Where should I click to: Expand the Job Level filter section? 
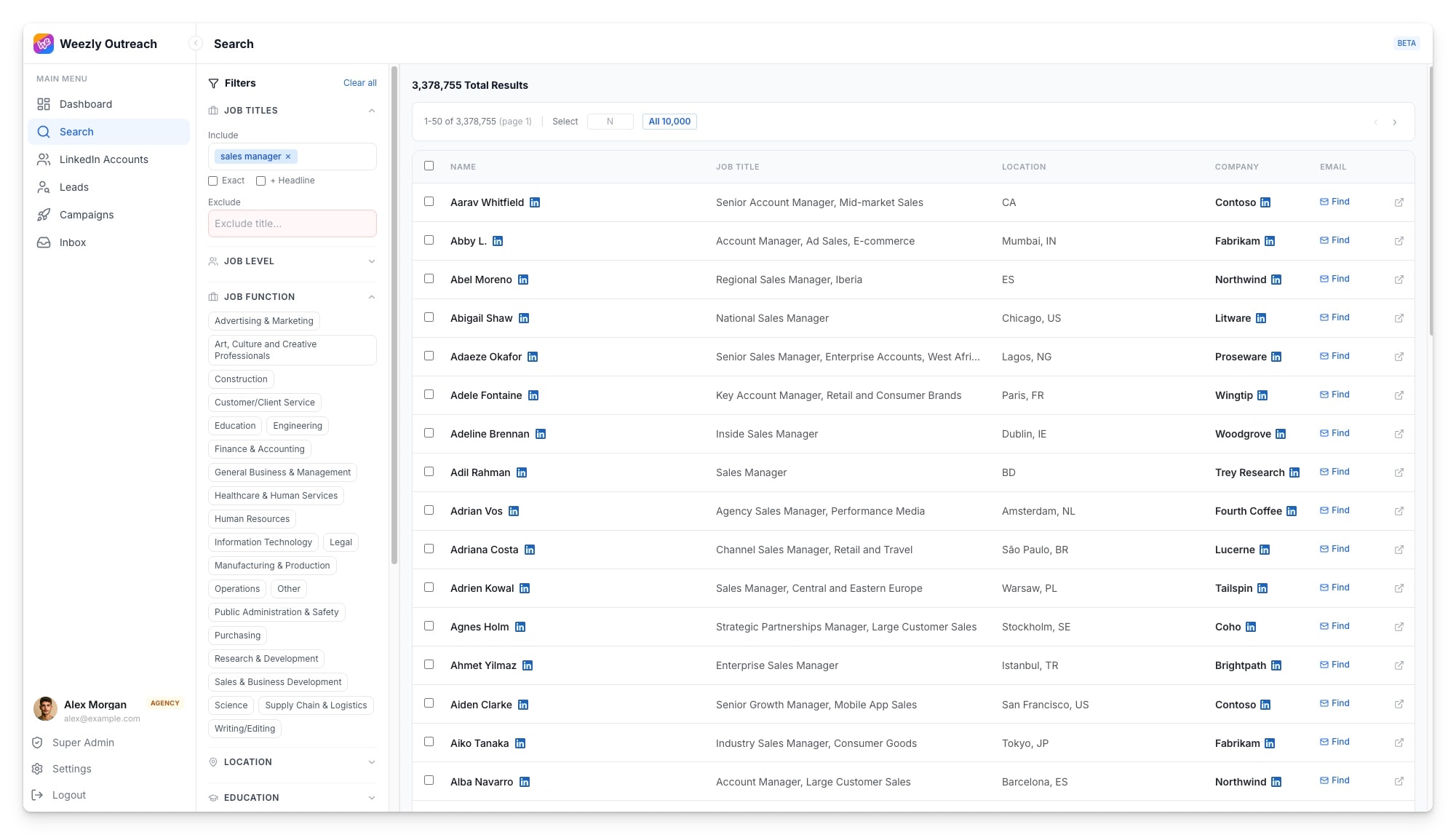pyautogui.click(x=372, y=261)
